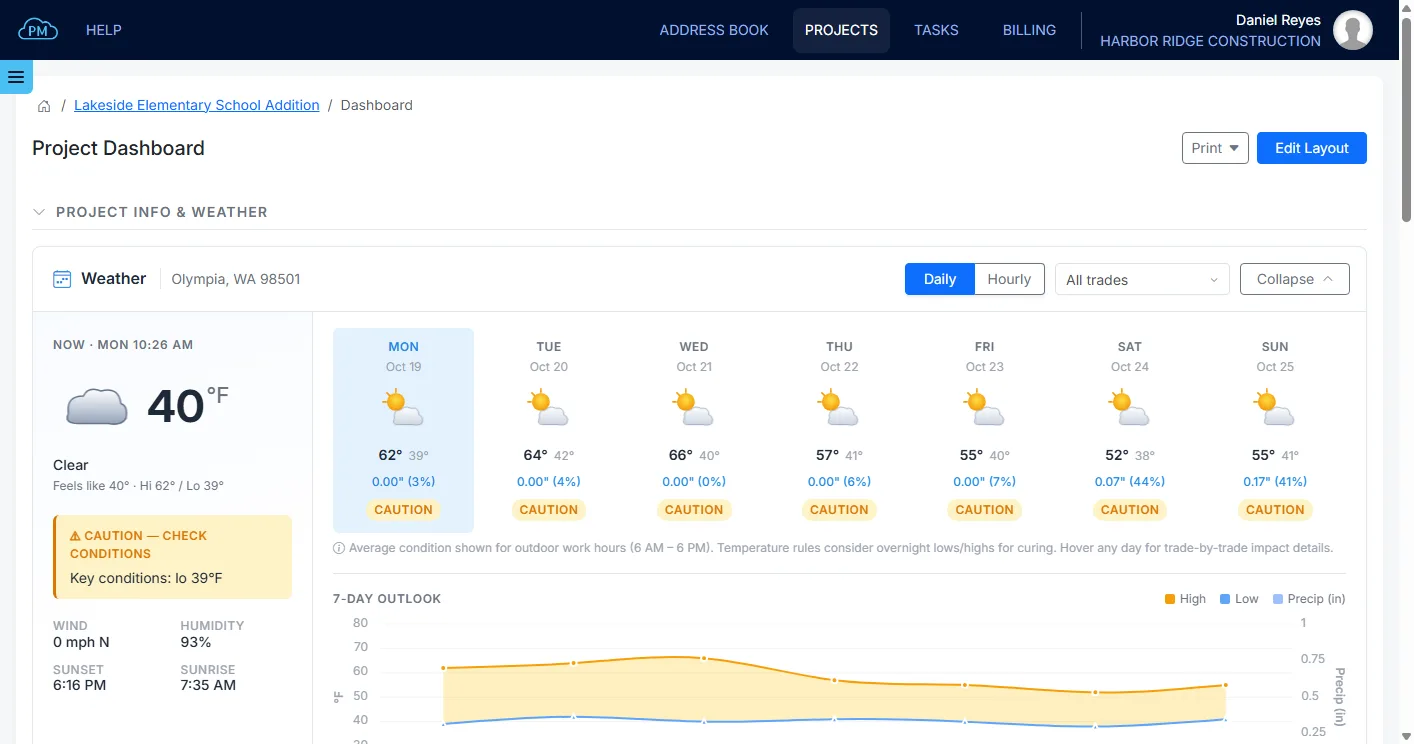Switch weather view to Daily
This screenshot has width=1414, height=744.
[x=940, y=279]
